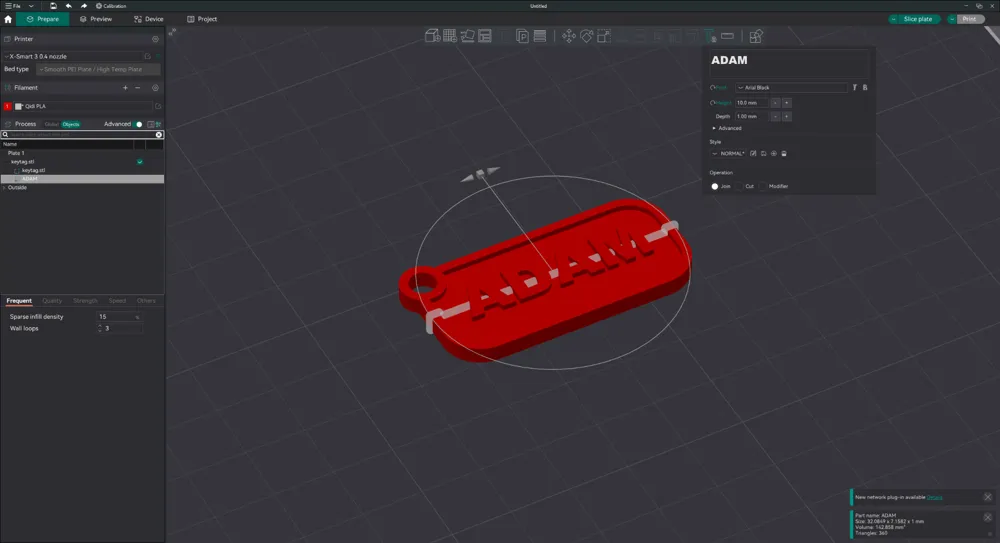Switch to the Prepare tab
This screenshot has width=1000, height=543.
[x=43, y=19]
